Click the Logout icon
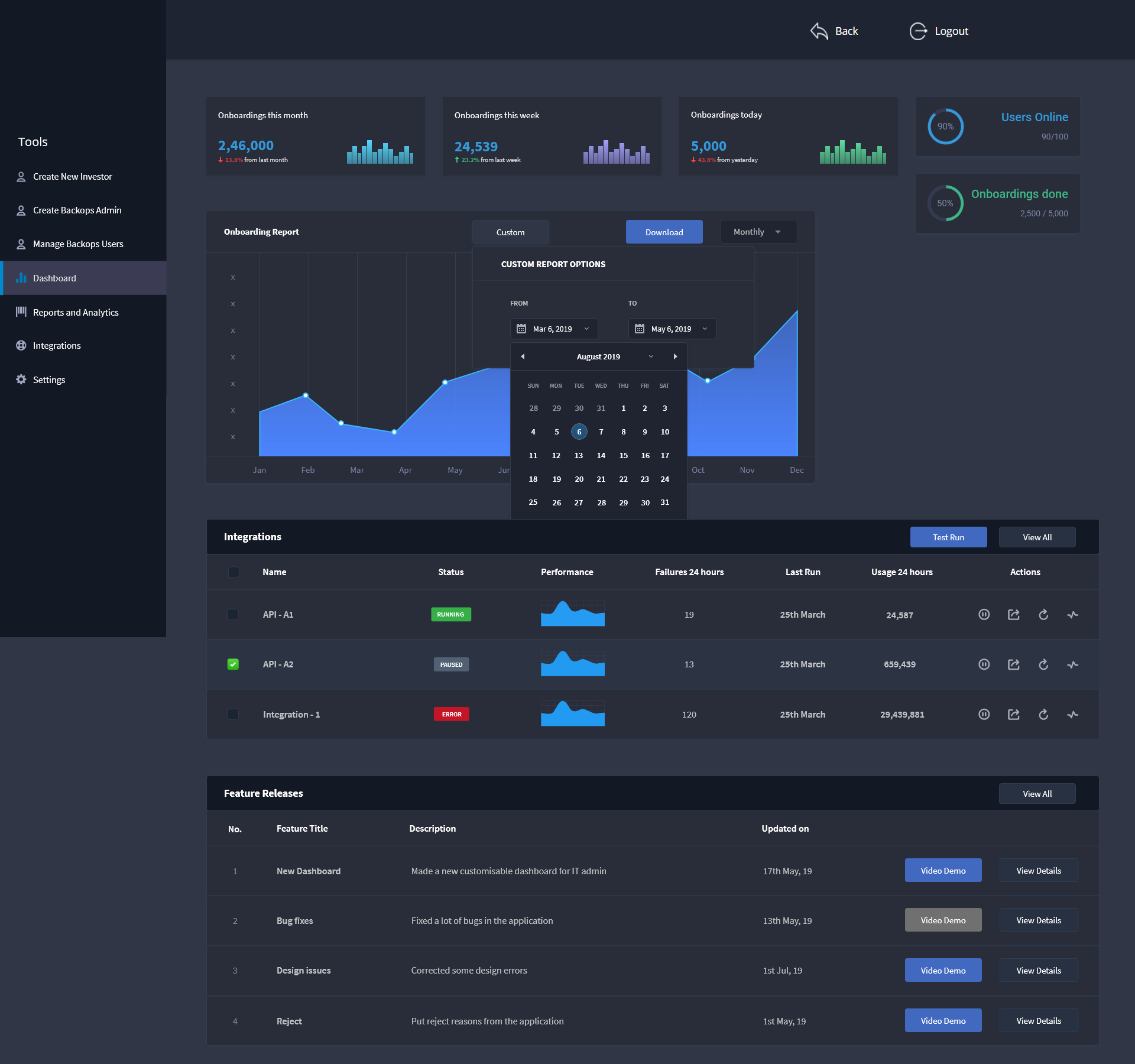This screenshot has width=1135, height=1064. (918, 31)
